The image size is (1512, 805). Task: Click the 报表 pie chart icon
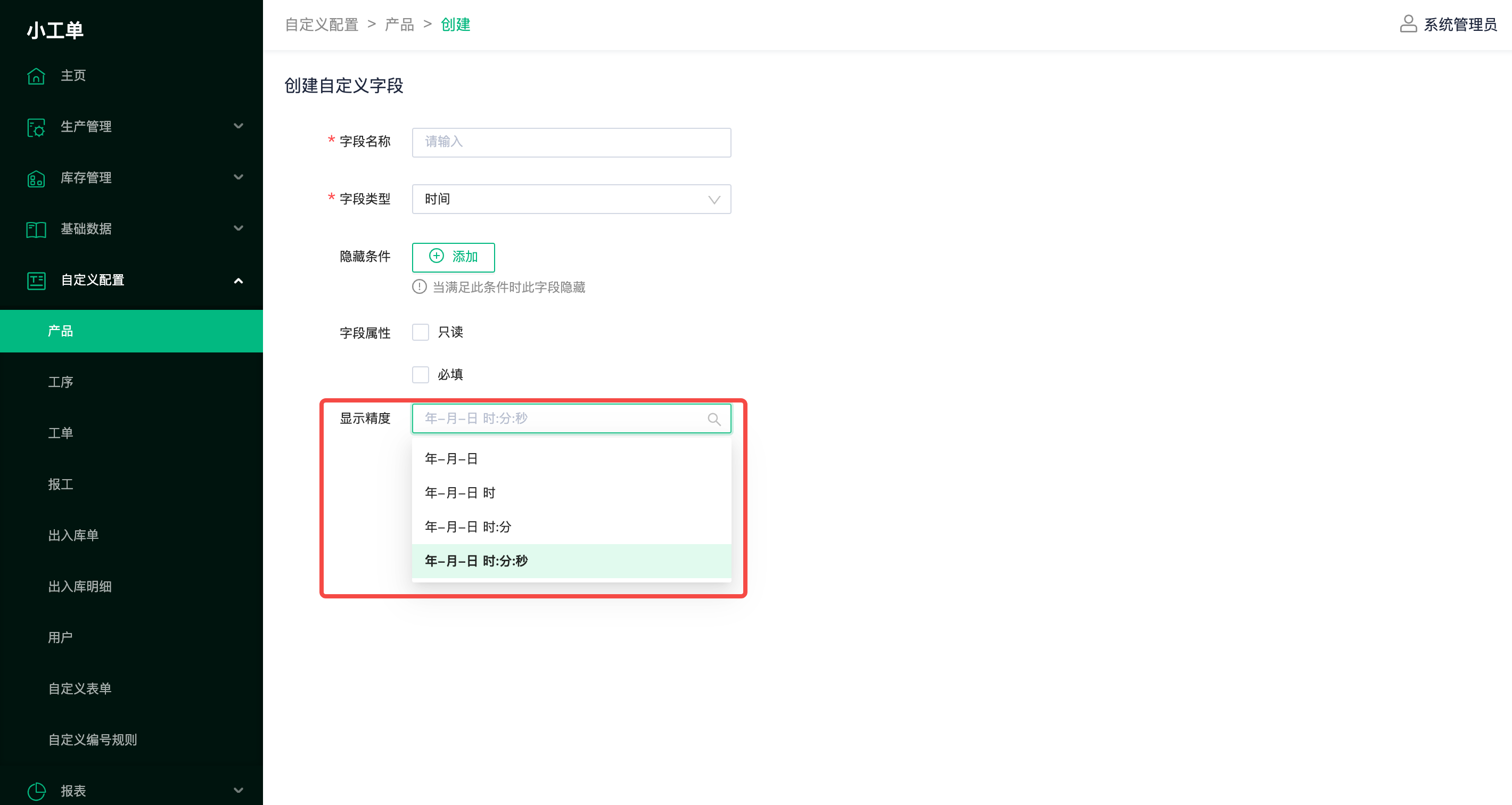tap(36, 791)
